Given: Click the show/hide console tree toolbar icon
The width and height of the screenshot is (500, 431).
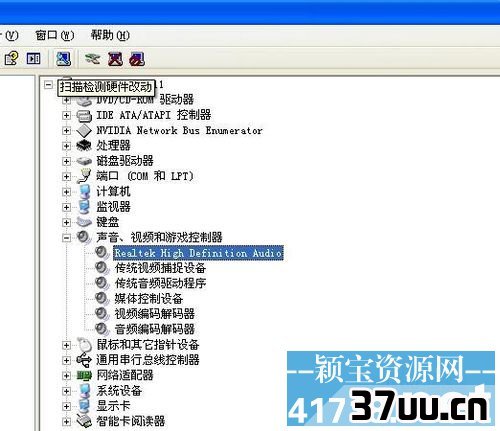Looking at the screenshot, I should pos(33,59).
